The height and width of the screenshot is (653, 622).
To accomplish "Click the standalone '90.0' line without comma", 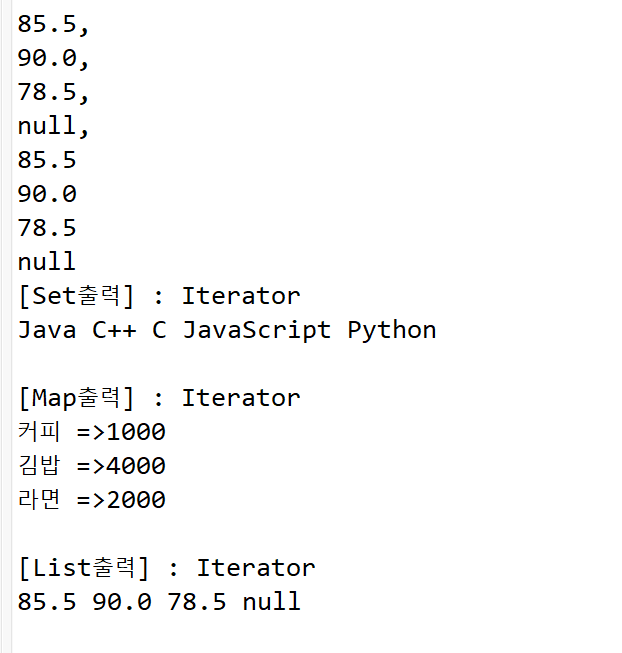I will click(x=47, y=194).
